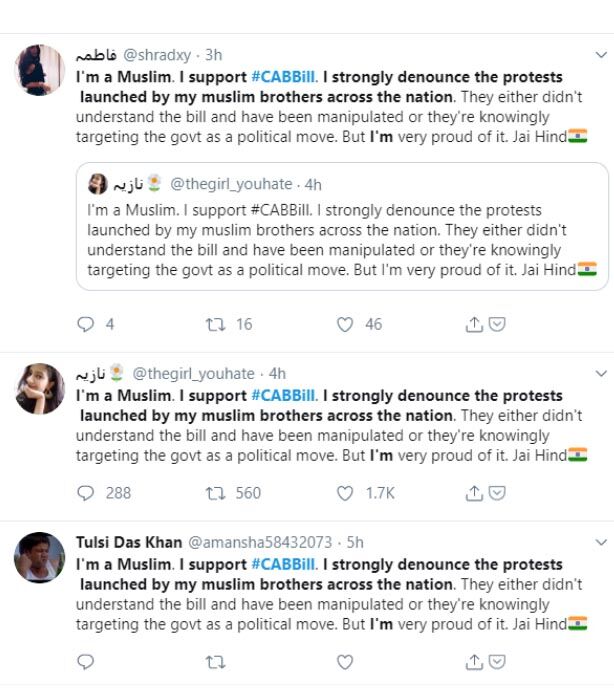
Task: Reply to Tulsi Das Khan's tweet
Action: coord(86,661)
